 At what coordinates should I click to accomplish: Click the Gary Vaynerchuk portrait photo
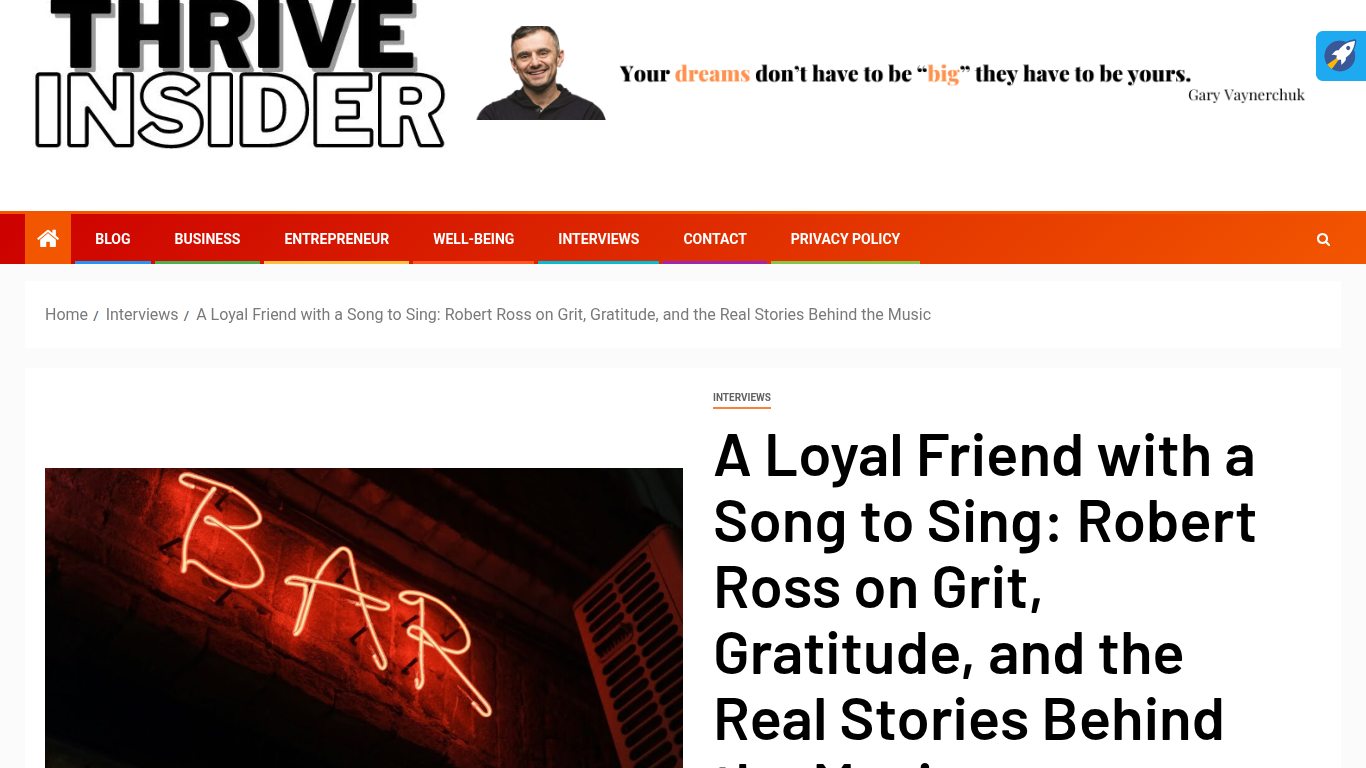tap(541, 73)
